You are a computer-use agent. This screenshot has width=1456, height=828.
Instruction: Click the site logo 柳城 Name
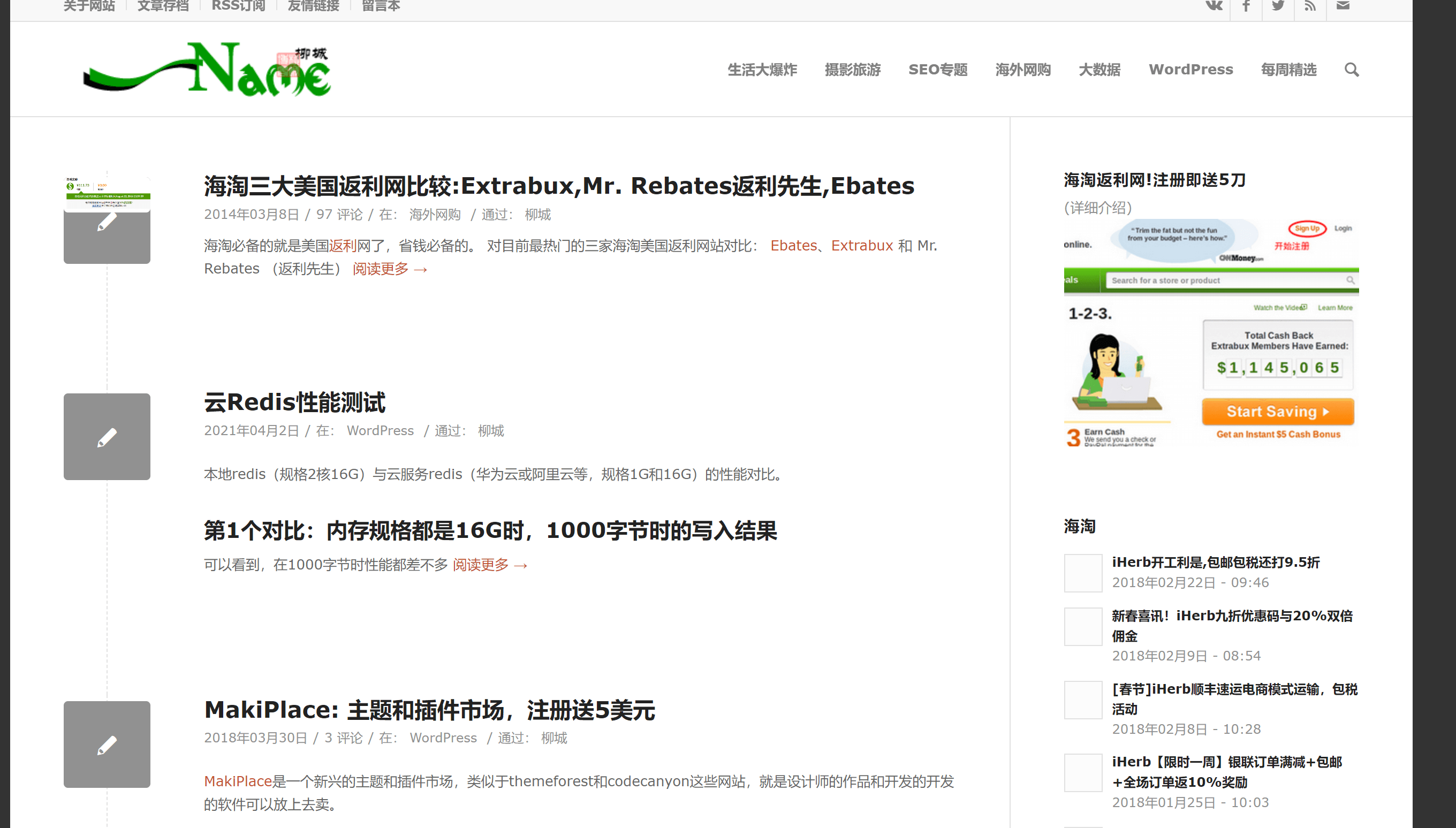coord(207,70)
